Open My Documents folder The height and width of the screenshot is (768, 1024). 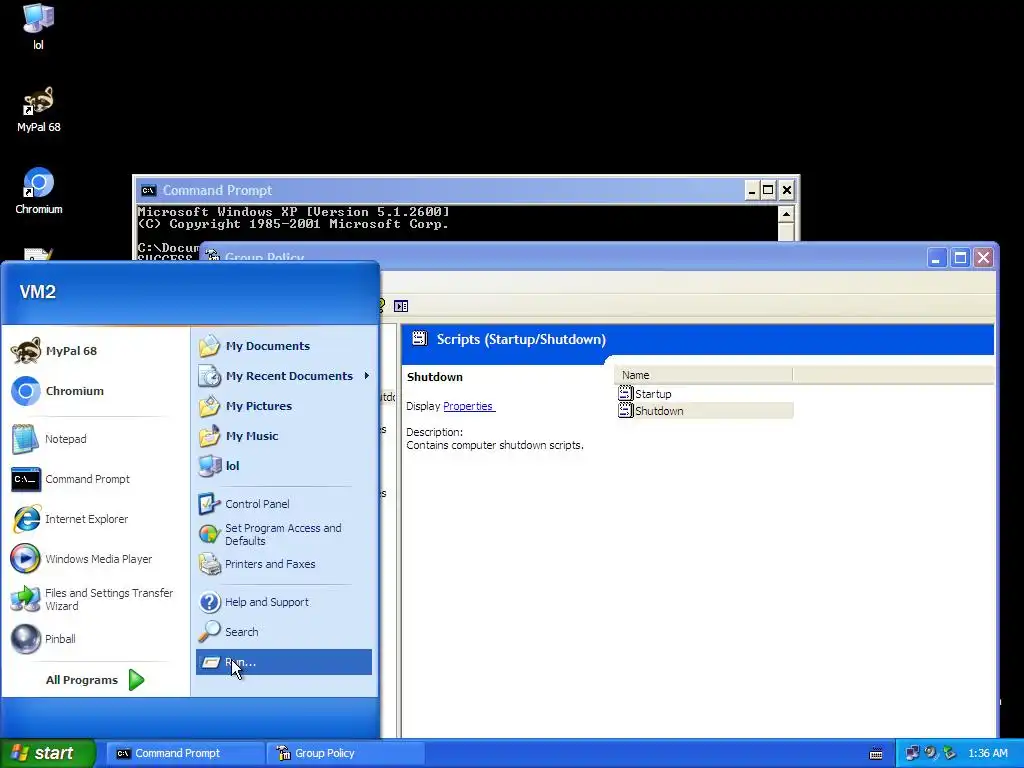[283, 346]
